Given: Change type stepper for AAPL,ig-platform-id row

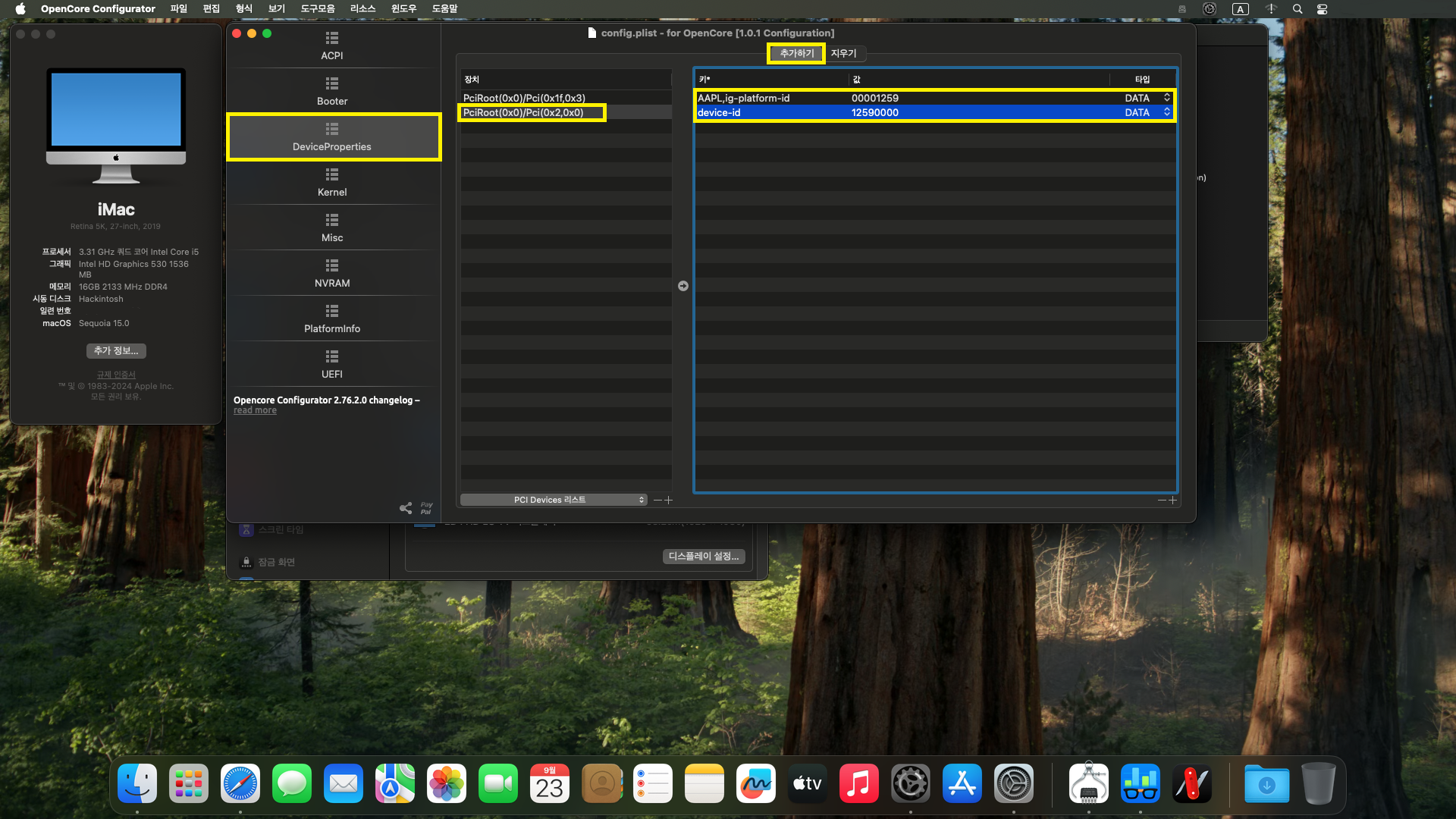Looking at the screenshot, I should coord(1167,98).
